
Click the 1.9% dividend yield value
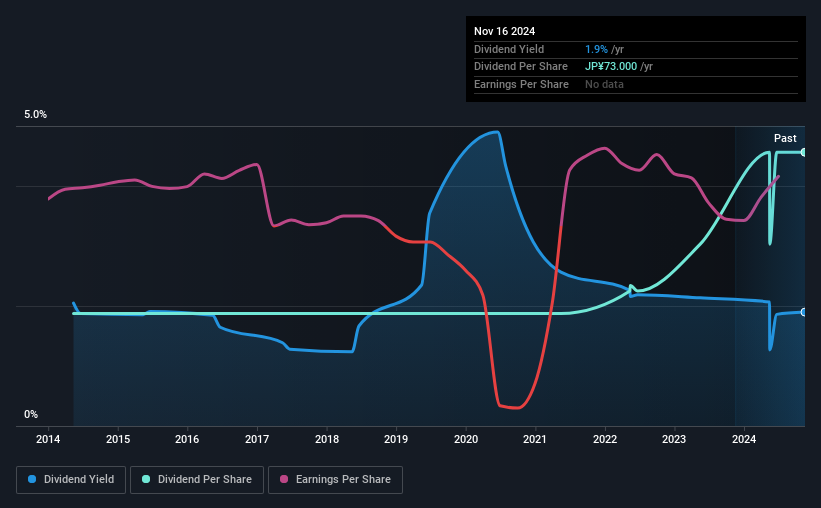tap(596, 49)
